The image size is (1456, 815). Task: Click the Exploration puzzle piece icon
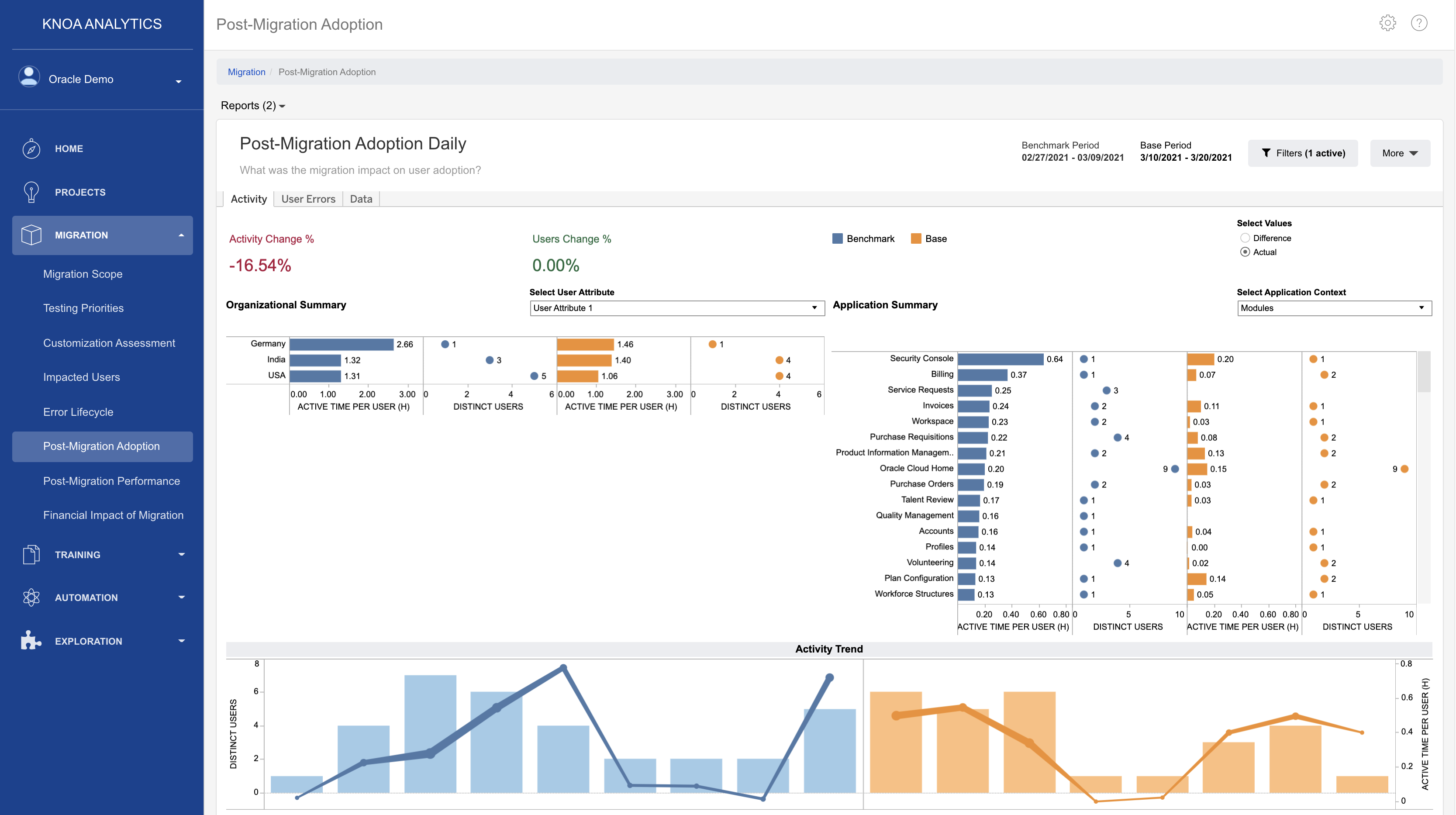click(31, 640)
